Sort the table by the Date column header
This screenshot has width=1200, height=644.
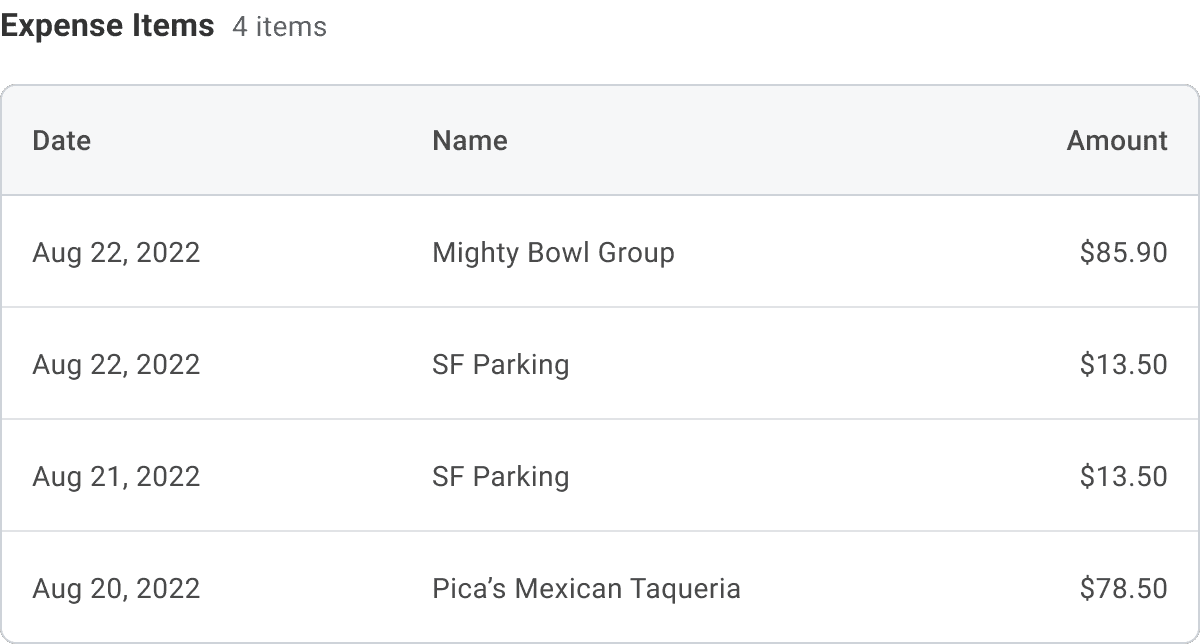coord(61,141)
